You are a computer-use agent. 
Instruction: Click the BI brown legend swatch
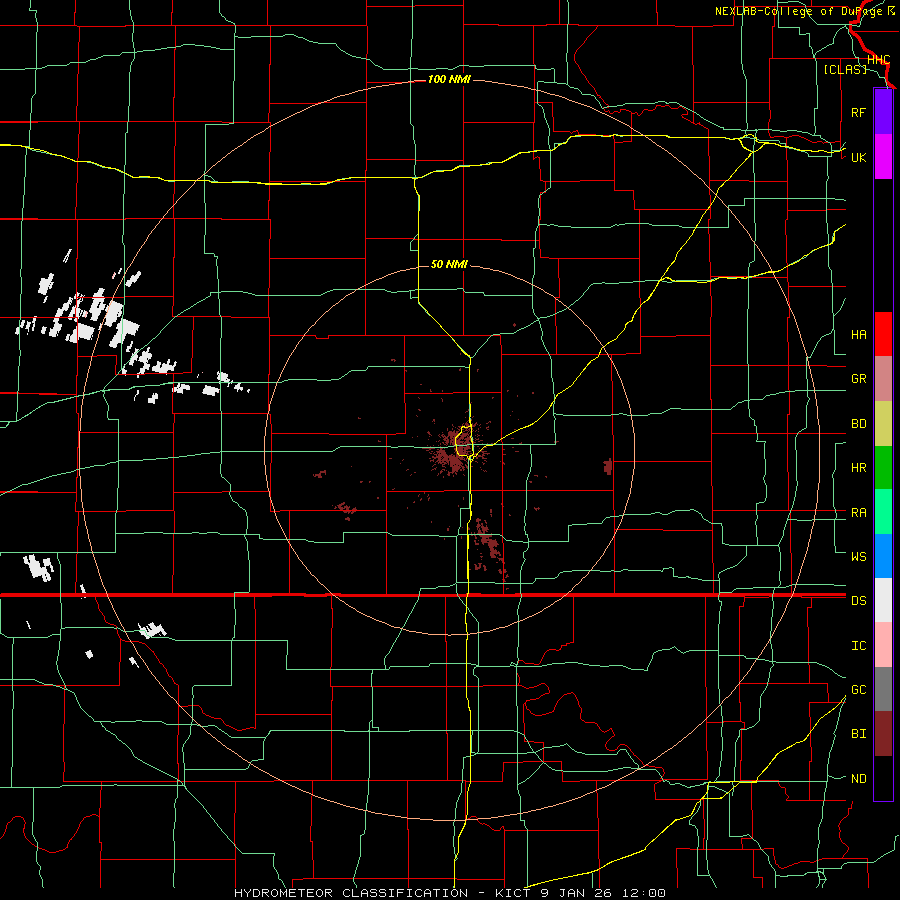pos(883,734)
